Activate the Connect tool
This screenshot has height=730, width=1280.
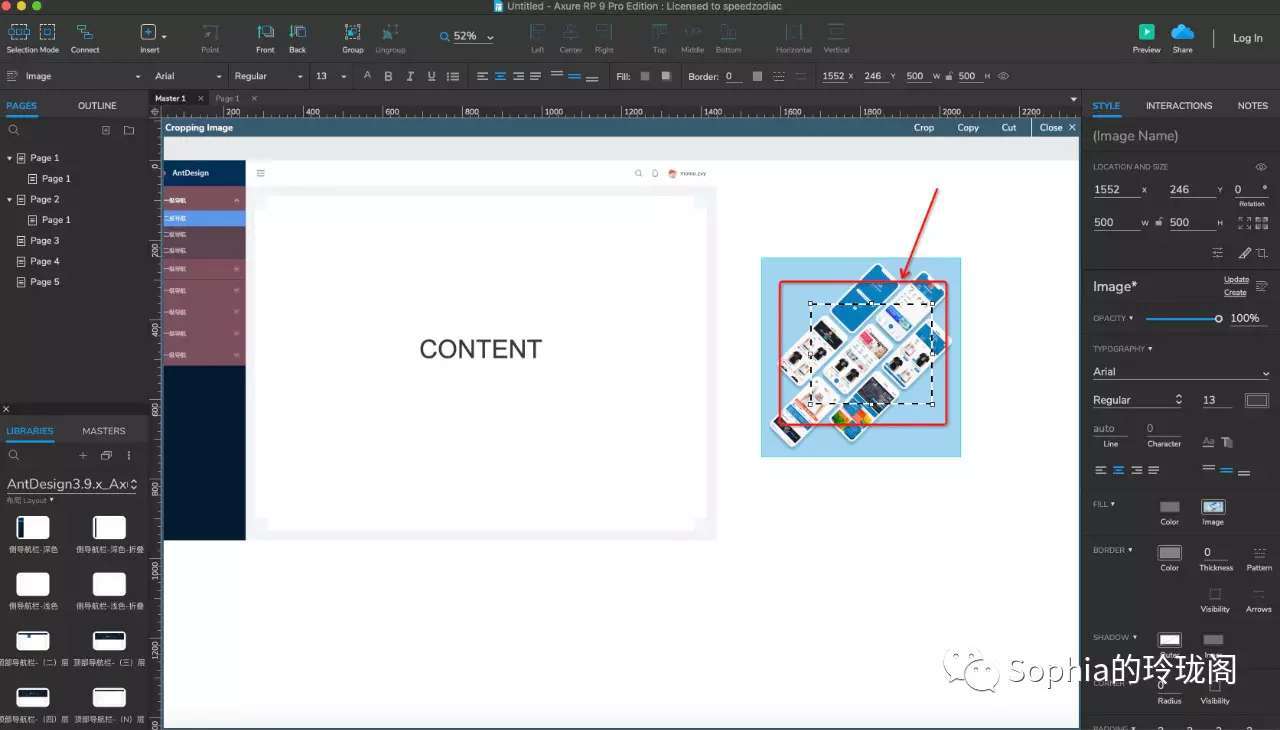pyautogui.click(x=85, y=38)
